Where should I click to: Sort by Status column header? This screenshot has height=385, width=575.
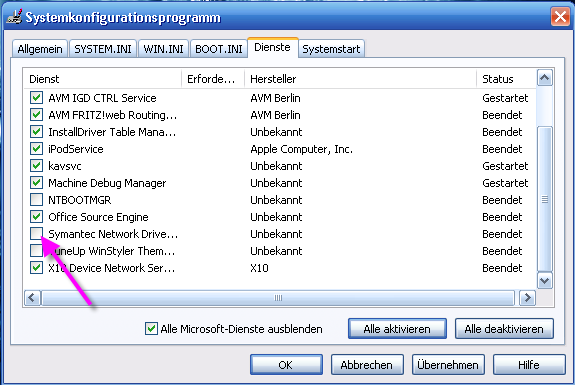point(506,79)
